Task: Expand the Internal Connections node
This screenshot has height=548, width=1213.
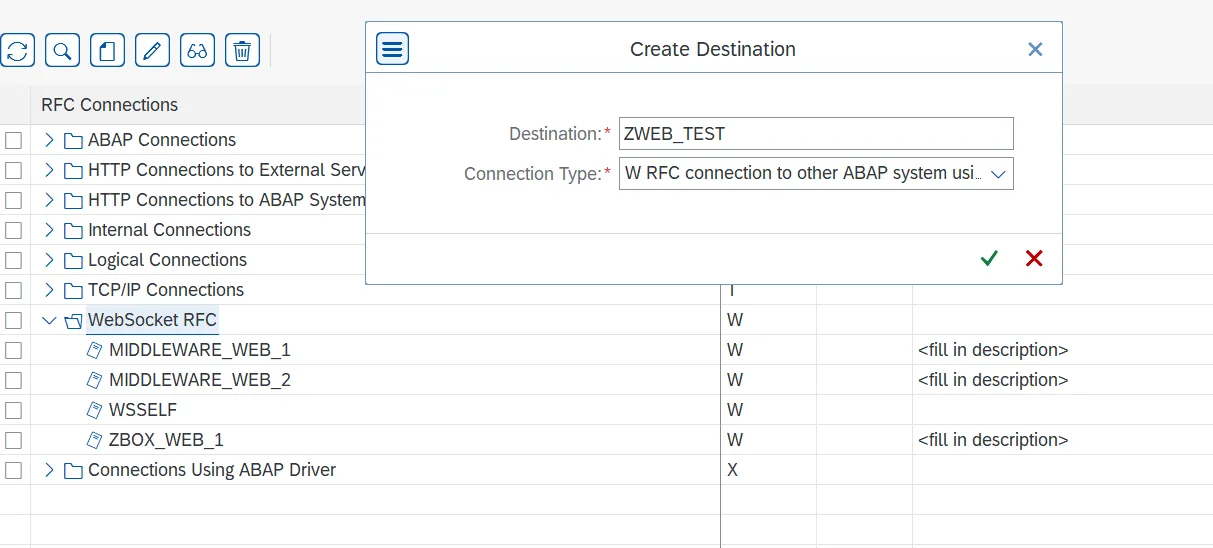Action: tap(49, 230)
